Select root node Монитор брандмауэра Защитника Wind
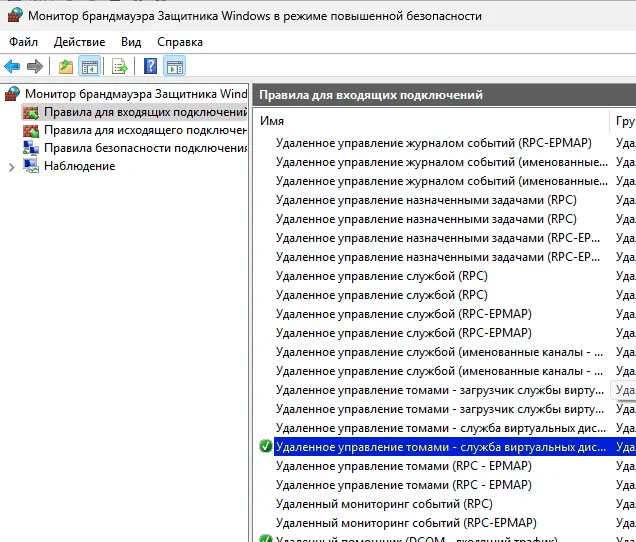The height and width of the screenshot is (542, 636). [136, 94]
